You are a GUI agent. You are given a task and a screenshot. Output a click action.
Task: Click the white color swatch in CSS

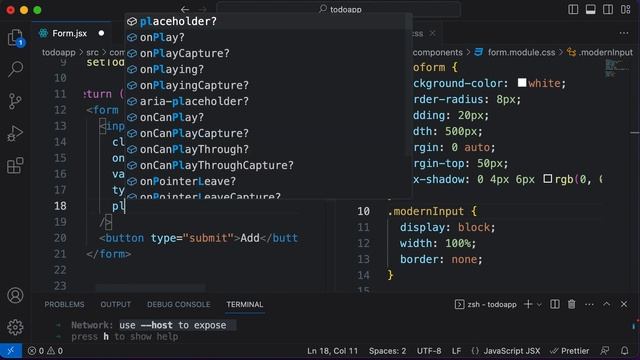click(x=522, y=83)
